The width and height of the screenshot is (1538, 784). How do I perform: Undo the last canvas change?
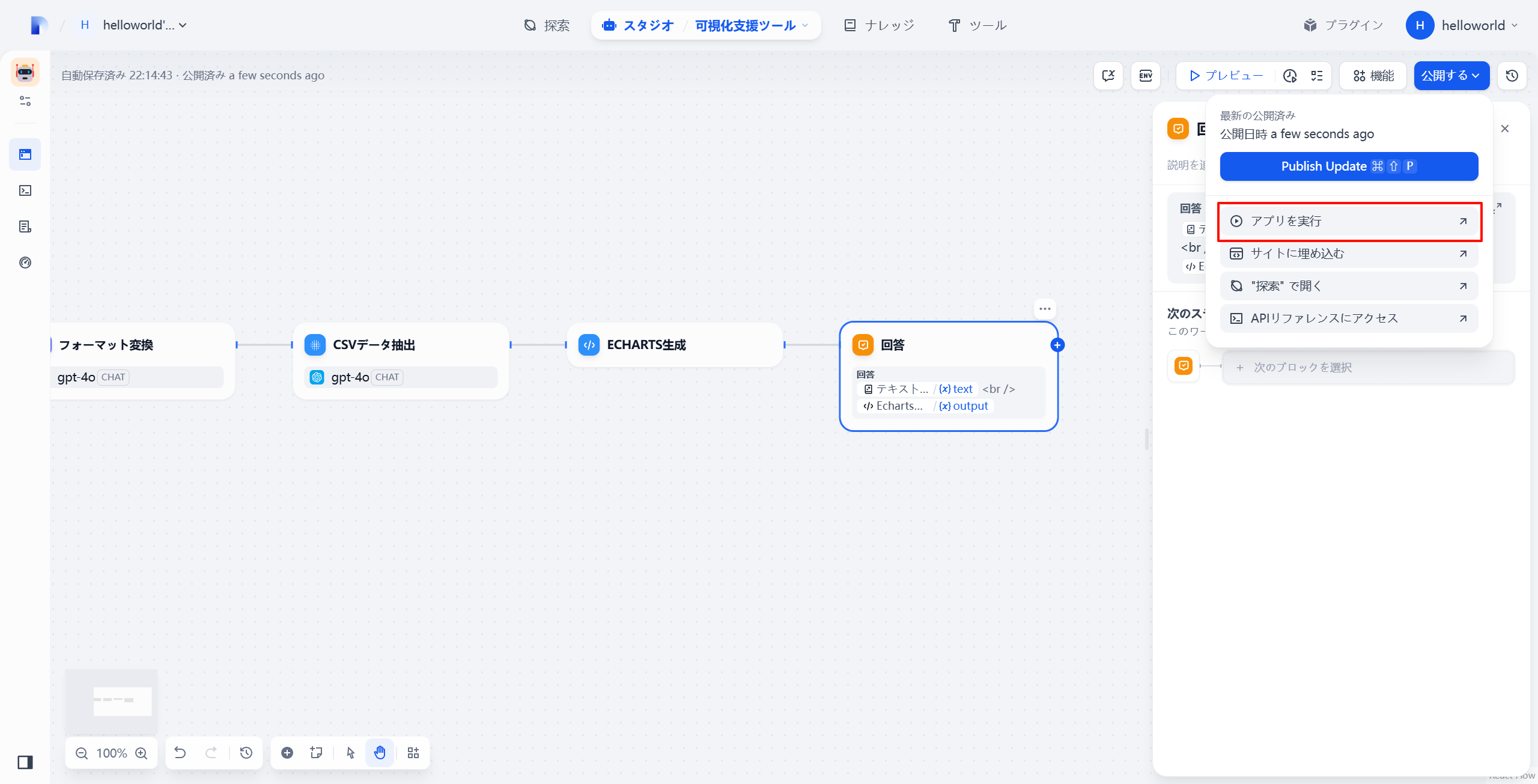click(180, 753)
